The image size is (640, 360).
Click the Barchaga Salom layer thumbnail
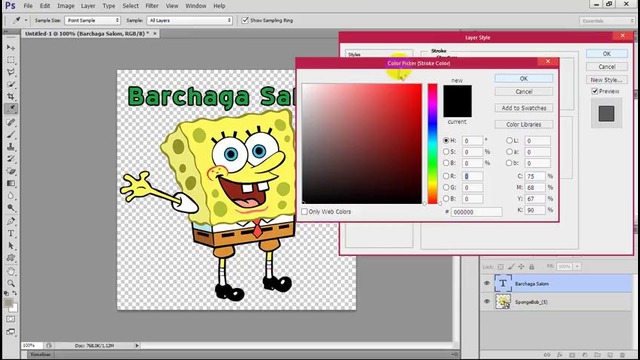coord(503,283)
